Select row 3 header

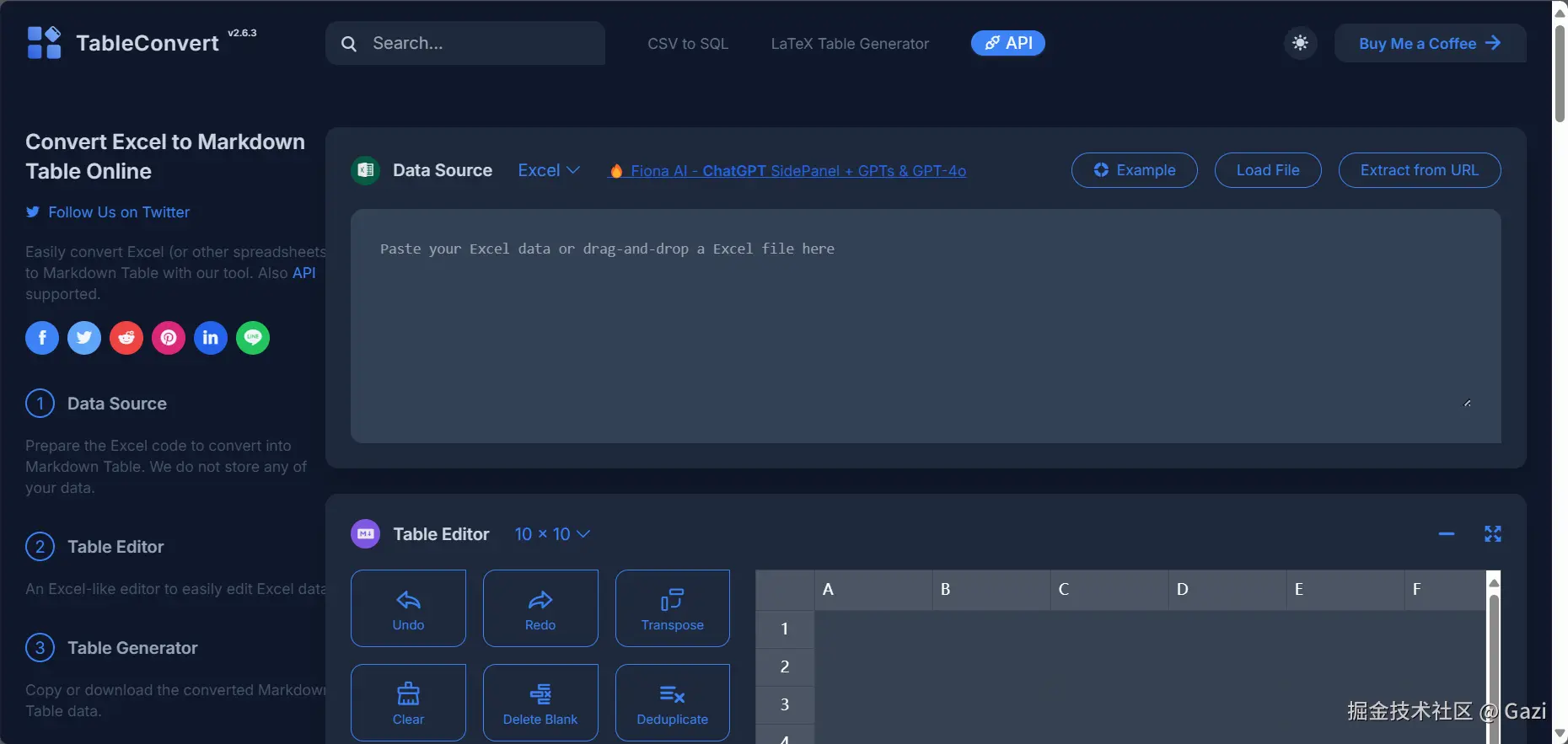[x=785, y=704]
